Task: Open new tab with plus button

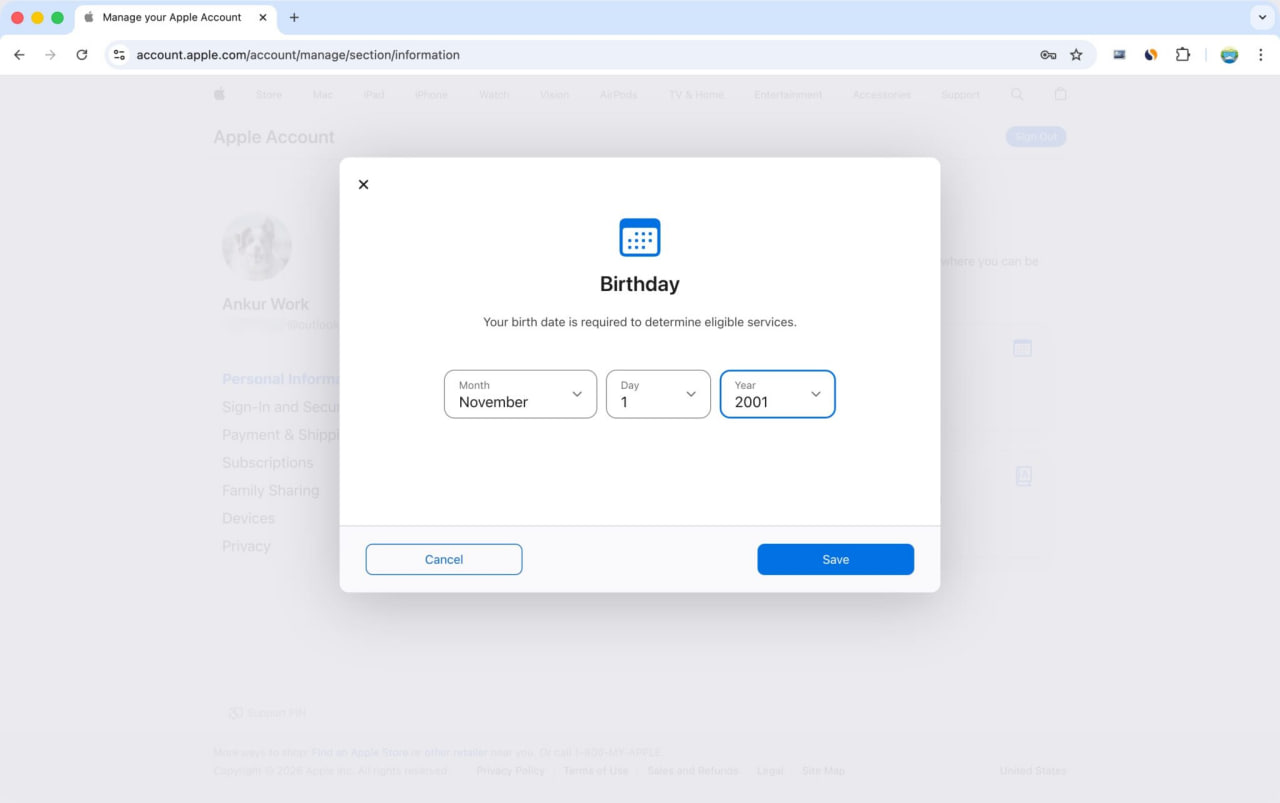Action: (x=294, y=17)
